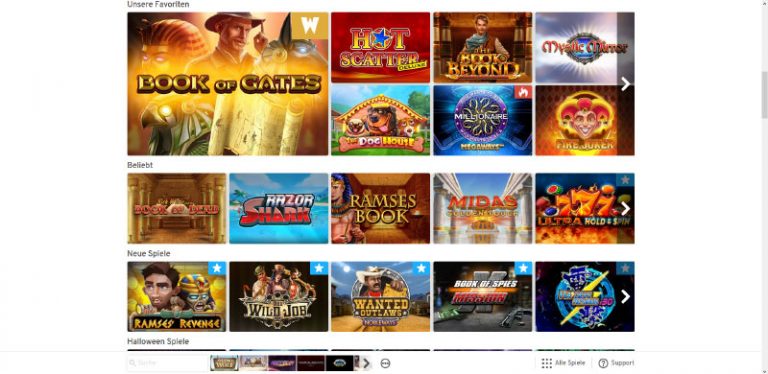Click the star badge on Ultra Hold & Spin
The image size is (768, 374).
point(625,180)
